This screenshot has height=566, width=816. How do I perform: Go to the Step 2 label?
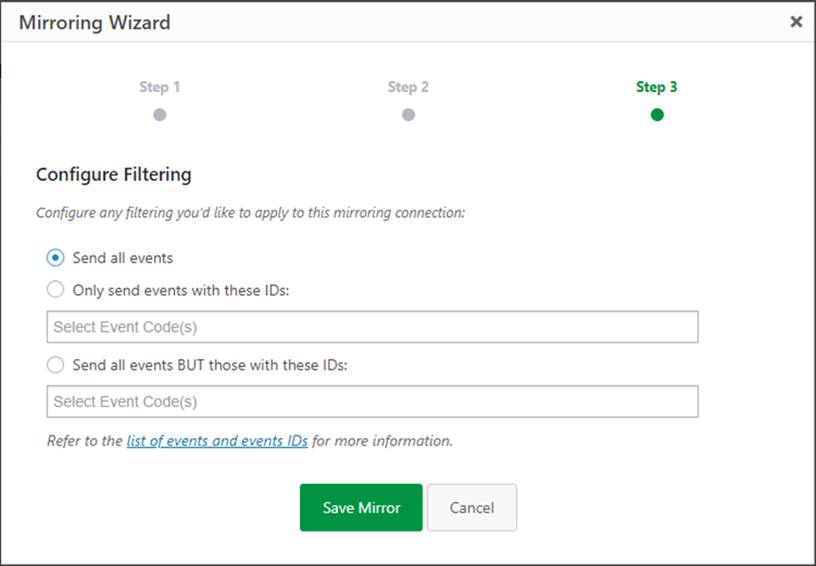tap(408, 87)
